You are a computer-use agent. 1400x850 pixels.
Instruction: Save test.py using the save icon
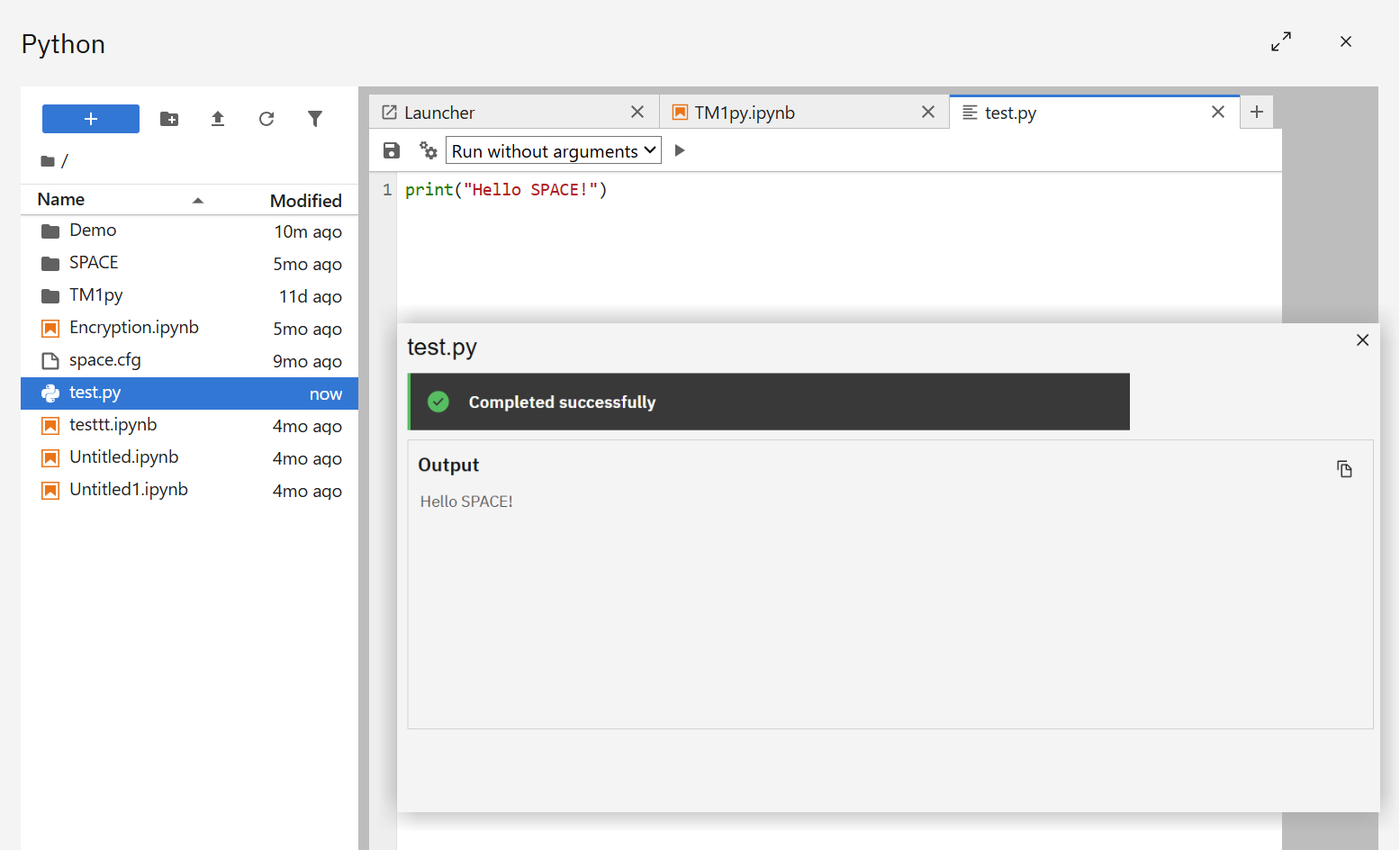coord(391,149)
